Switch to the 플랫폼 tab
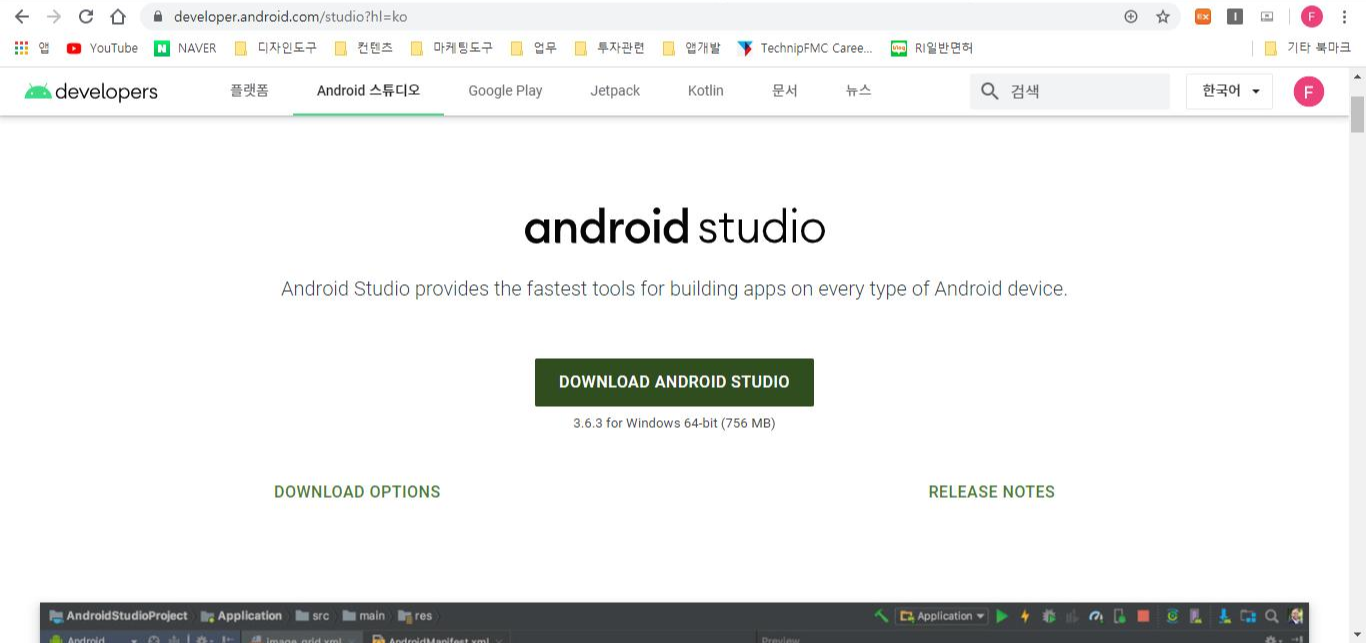 coord(249,90)
